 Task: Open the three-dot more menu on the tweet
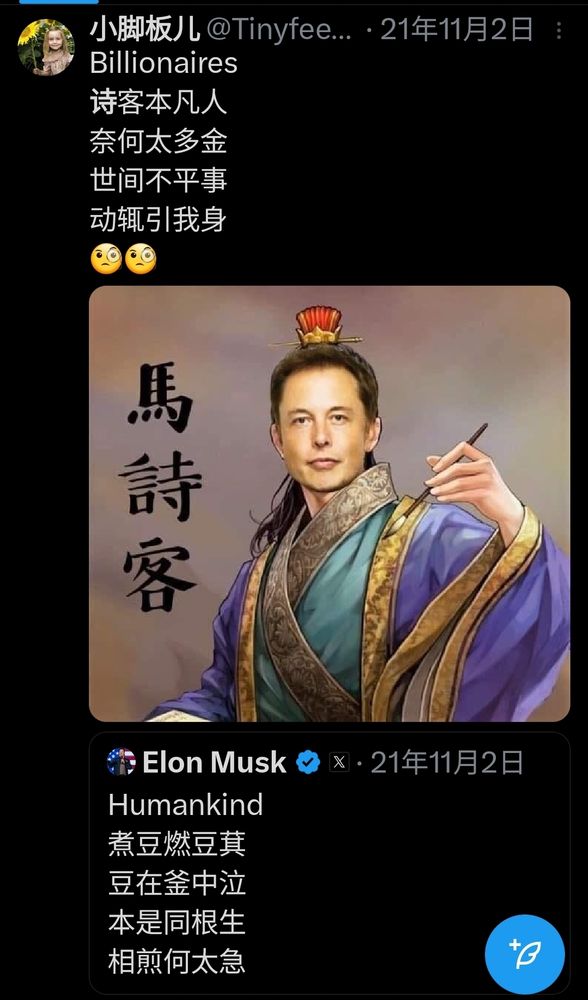559,30
